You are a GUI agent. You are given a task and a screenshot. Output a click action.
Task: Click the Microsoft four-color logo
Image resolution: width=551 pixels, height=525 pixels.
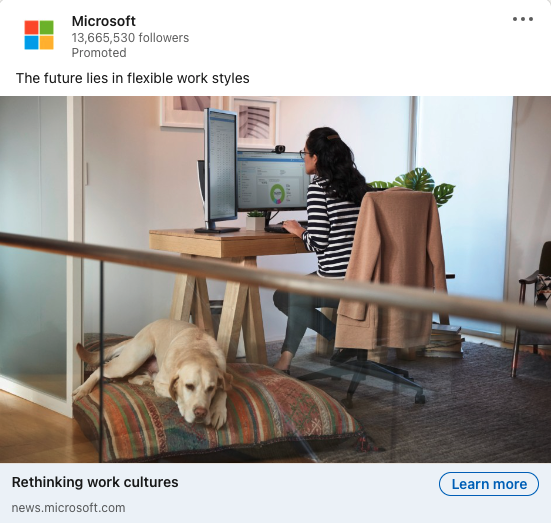point(39,35)
